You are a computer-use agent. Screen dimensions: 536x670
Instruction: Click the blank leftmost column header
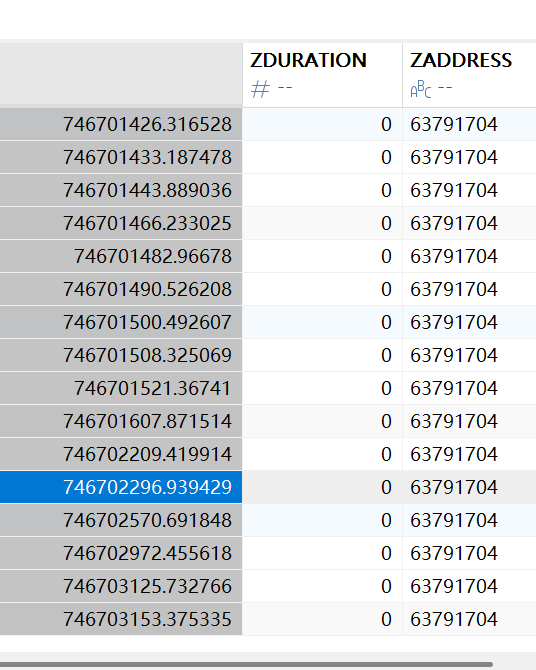coord(121,73)
